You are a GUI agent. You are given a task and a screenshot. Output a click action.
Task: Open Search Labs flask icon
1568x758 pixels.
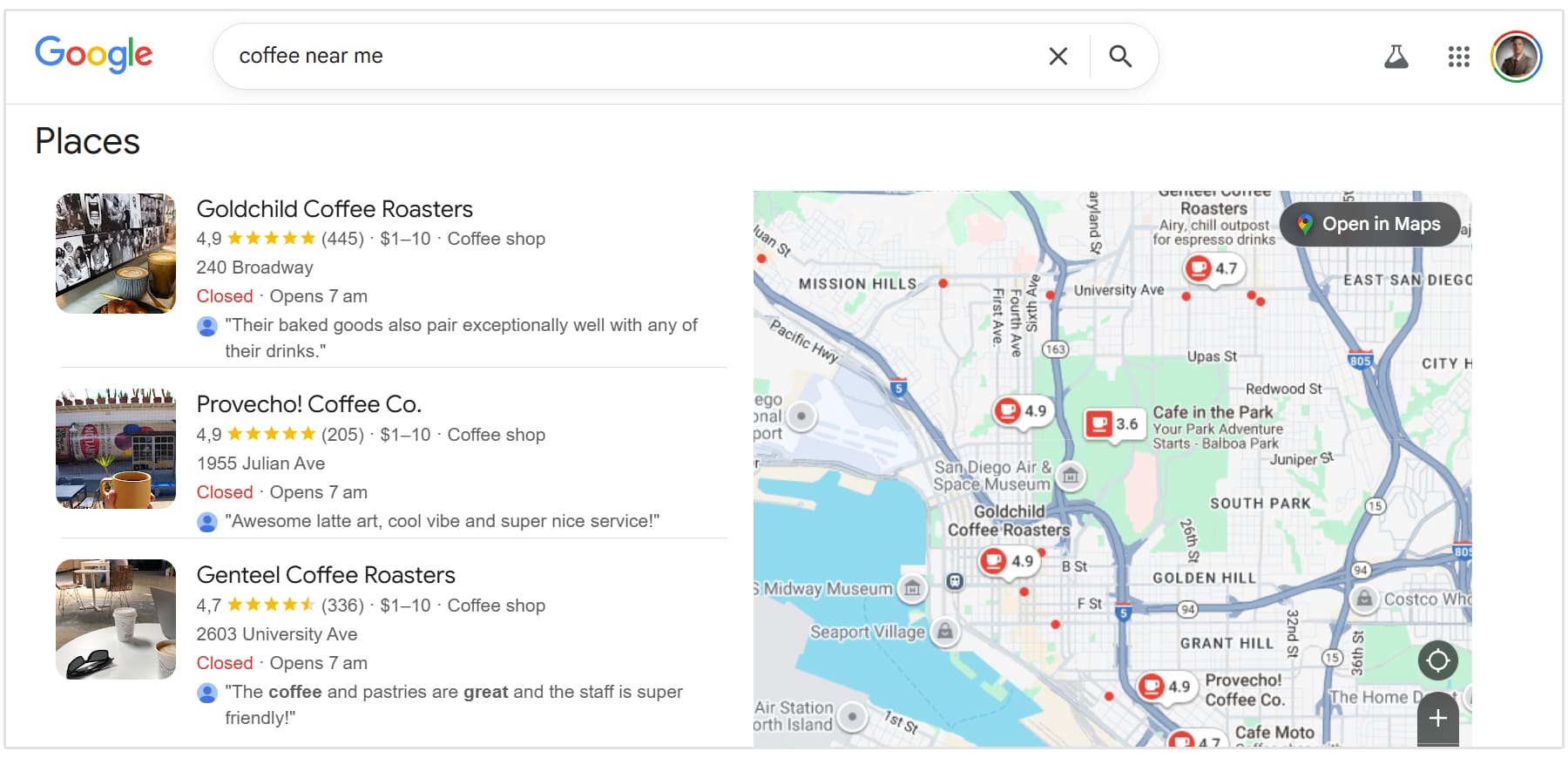tap(1396, 58)
